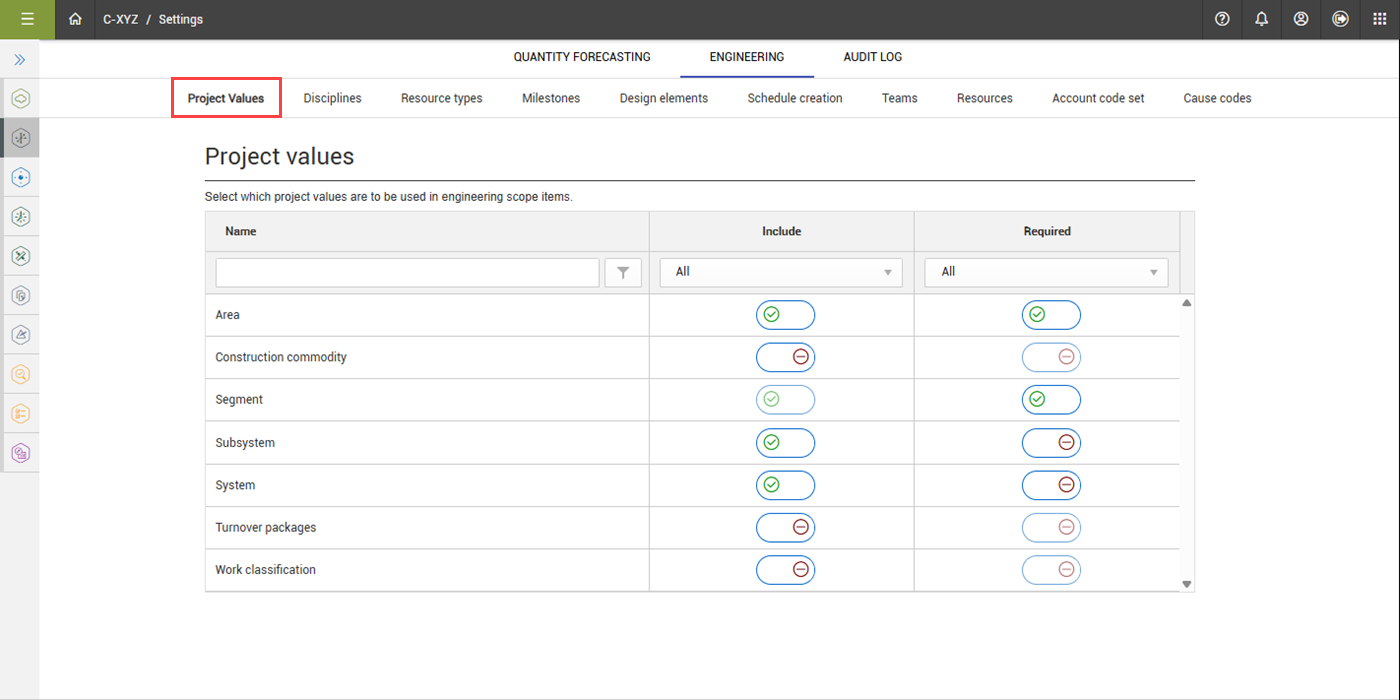
Task: Open notifications bell icon
Action: point(1261,19)
